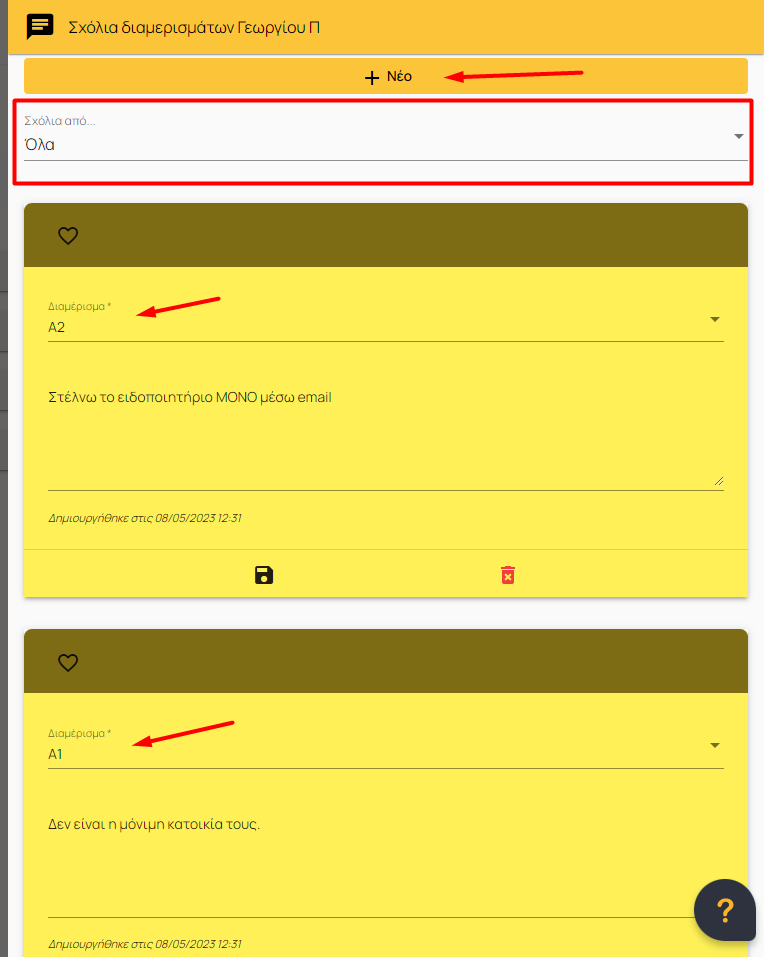Click the plus icon beside Νέο
764x957 pixels.
point(372,78)
